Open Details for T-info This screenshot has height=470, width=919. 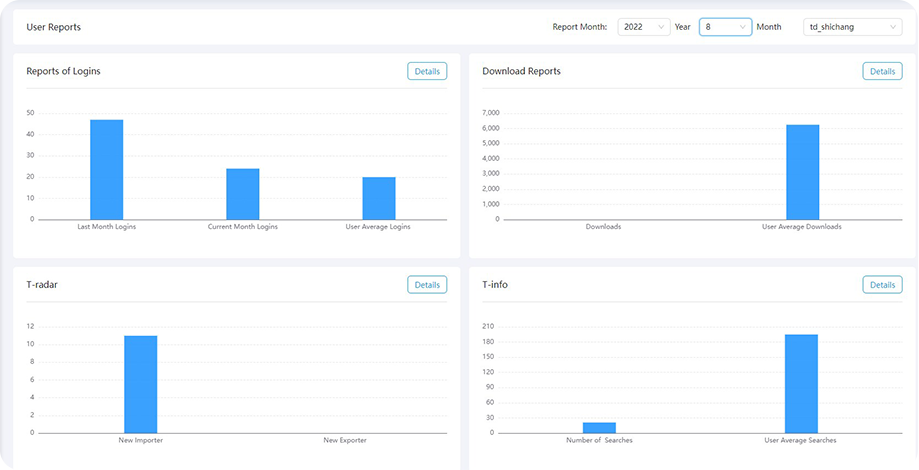click(882, 285)
